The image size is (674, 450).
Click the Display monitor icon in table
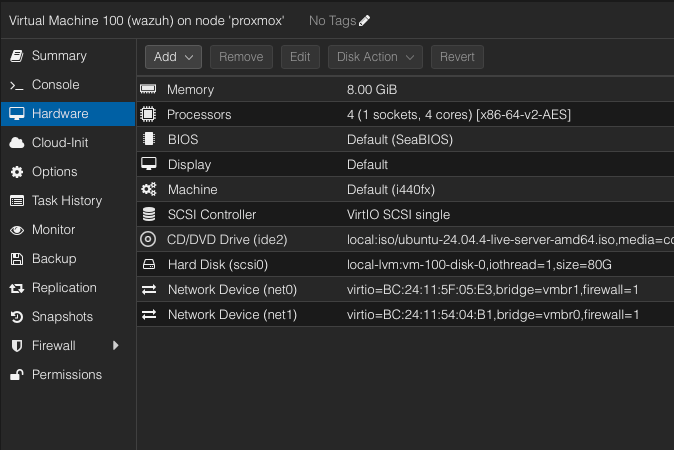click(x=149, y=164)
